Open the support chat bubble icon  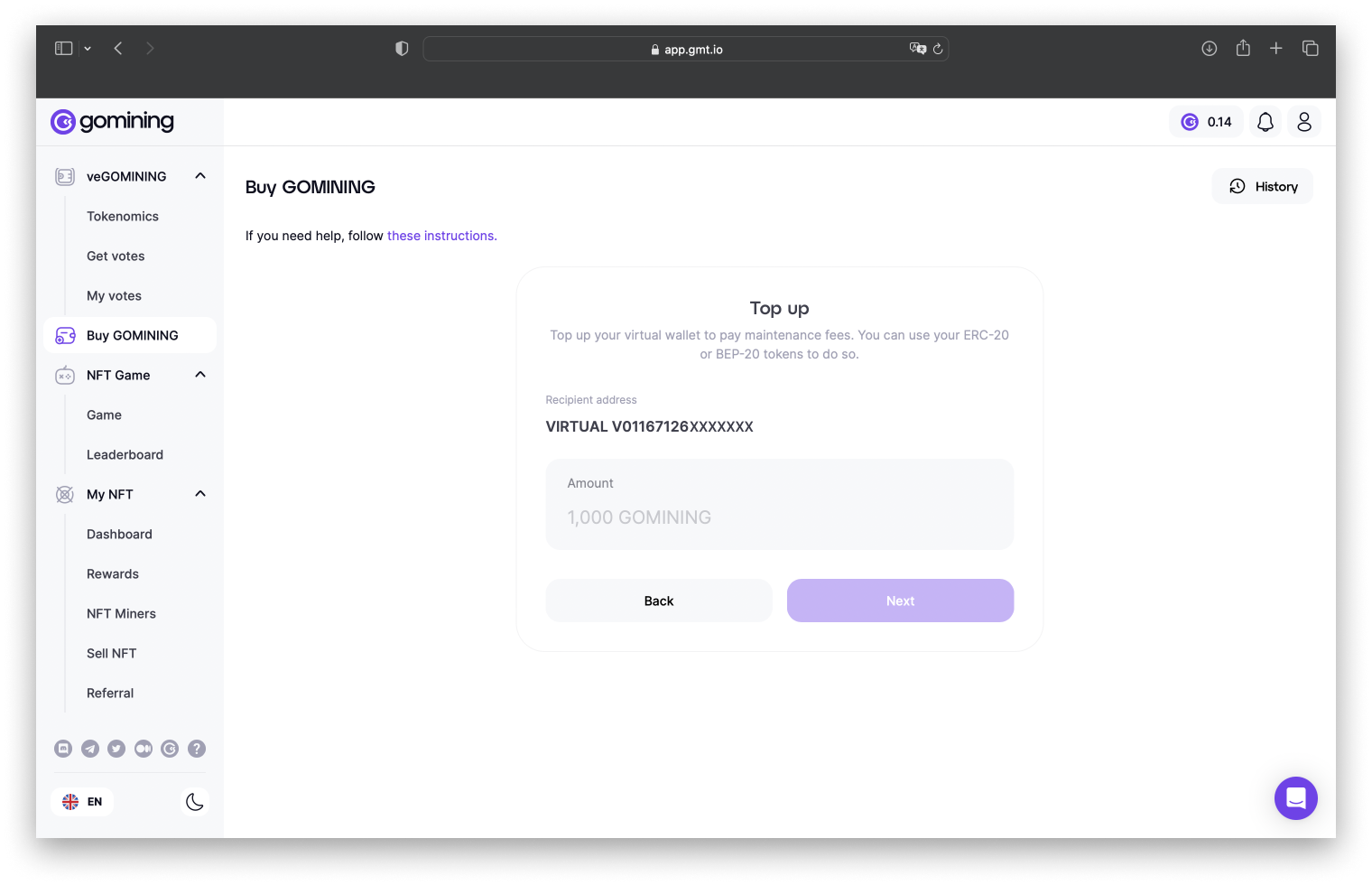pyautogui.click(x=1296, y=798)
